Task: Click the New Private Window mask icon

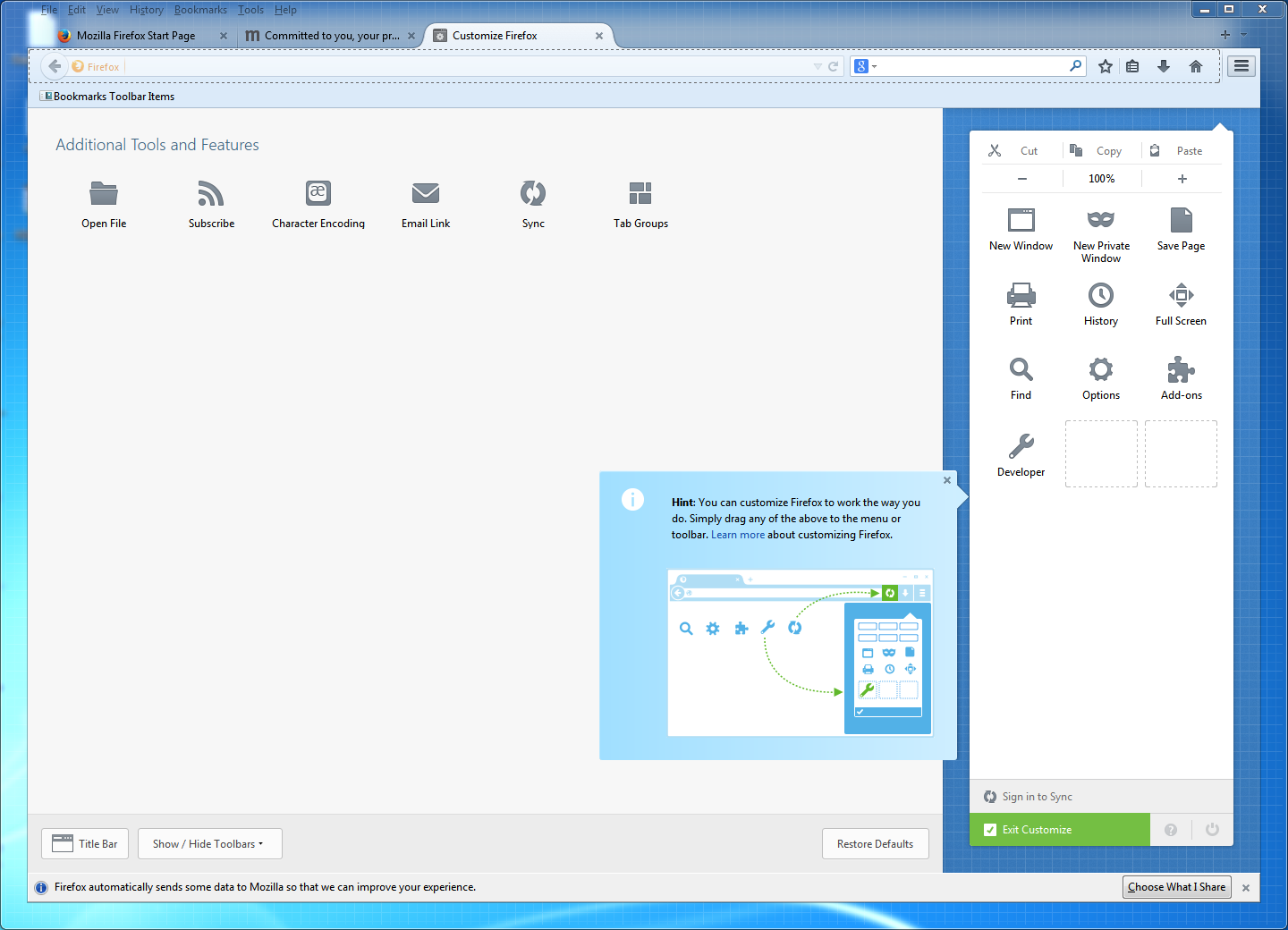Action: [x=1101, y=220]
